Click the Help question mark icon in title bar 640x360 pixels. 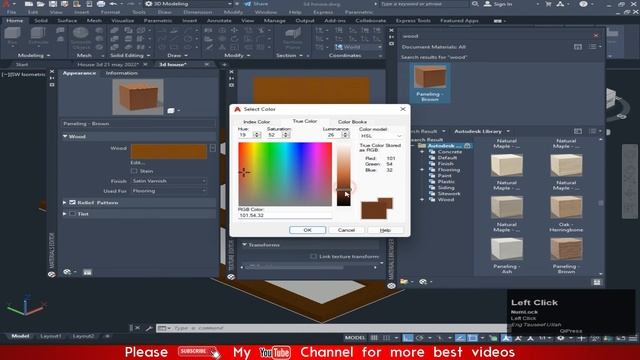[x=584, y=4]
